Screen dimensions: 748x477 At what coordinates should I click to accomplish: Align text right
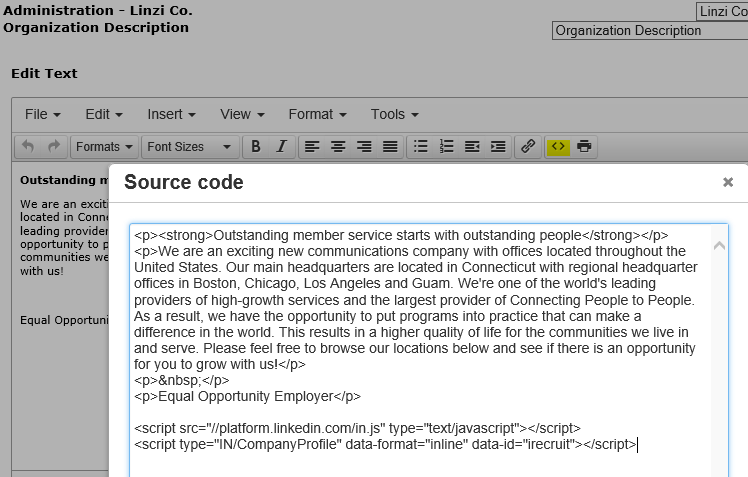[364, 146]
